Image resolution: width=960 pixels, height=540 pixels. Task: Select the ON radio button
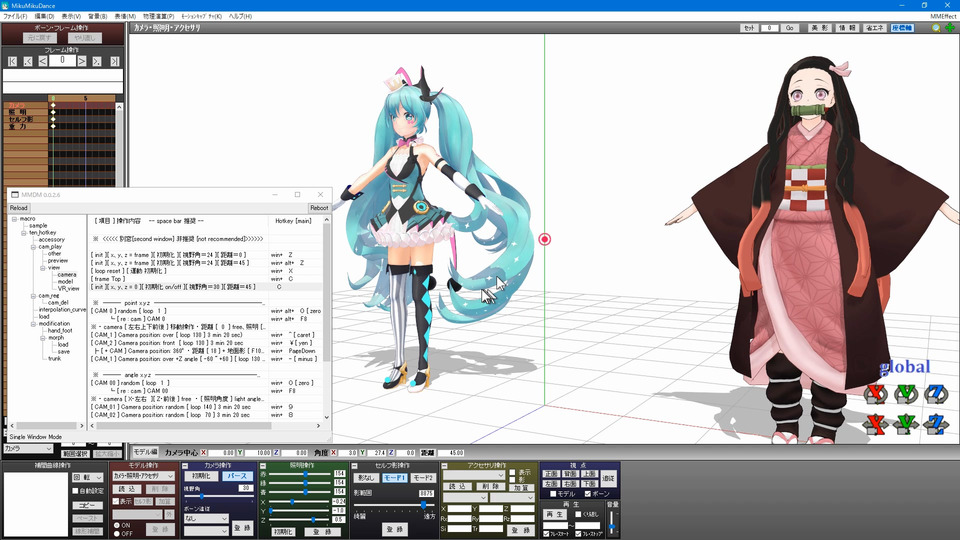(117, 525)
